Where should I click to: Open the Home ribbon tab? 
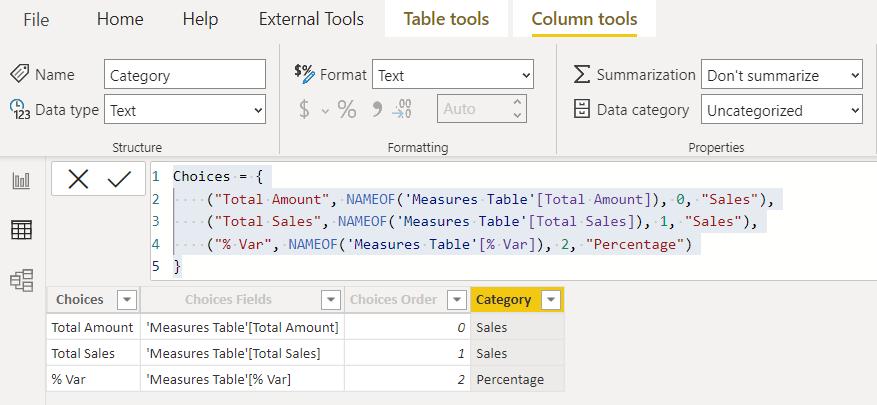pos(120,19)
